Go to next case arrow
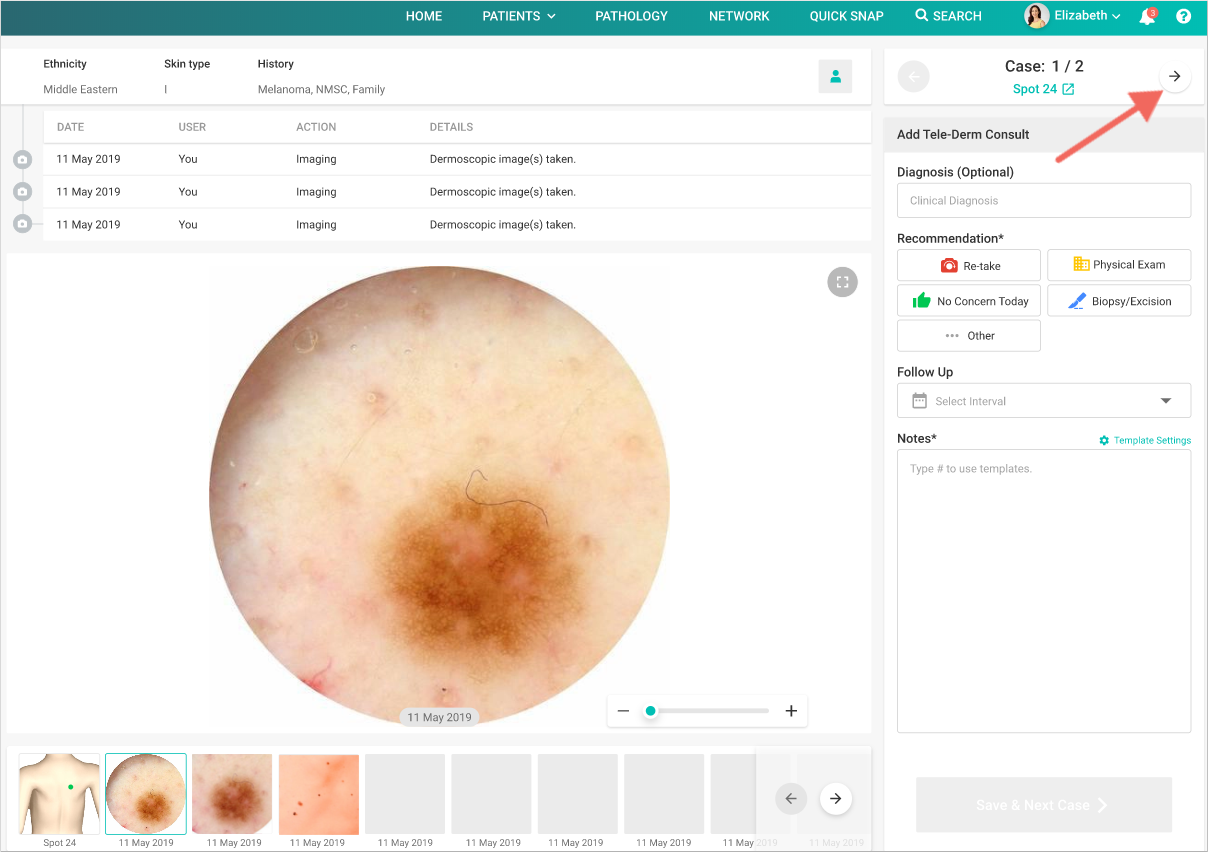 tap(1175, 77)
